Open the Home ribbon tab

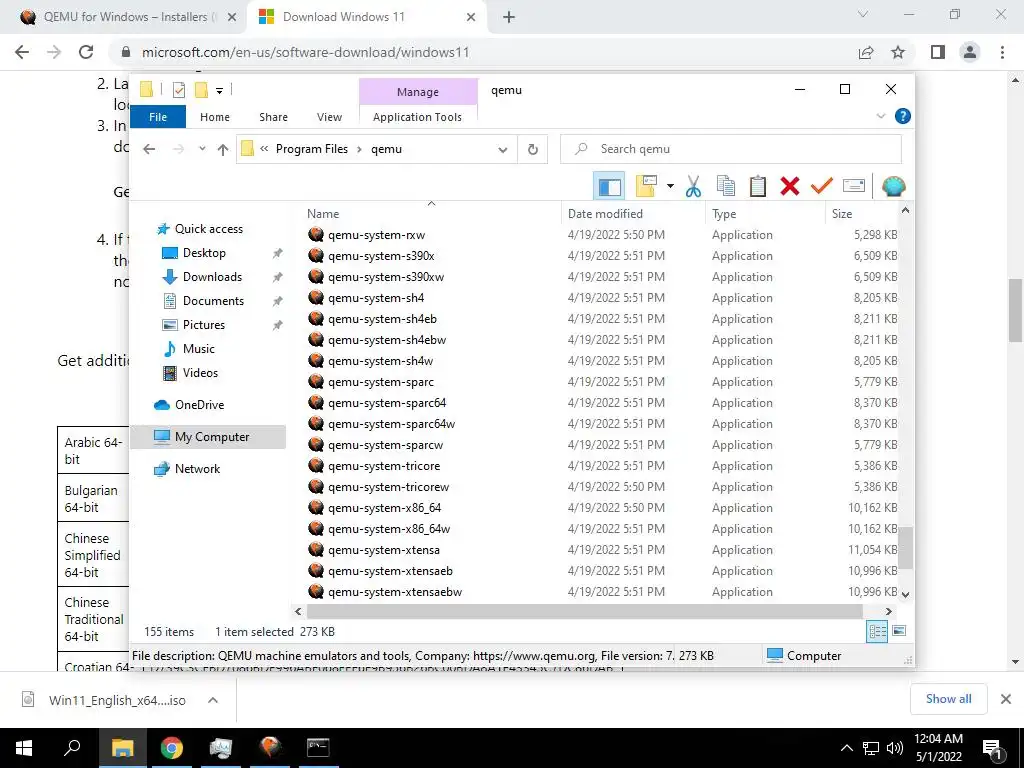tap(215, 117)
